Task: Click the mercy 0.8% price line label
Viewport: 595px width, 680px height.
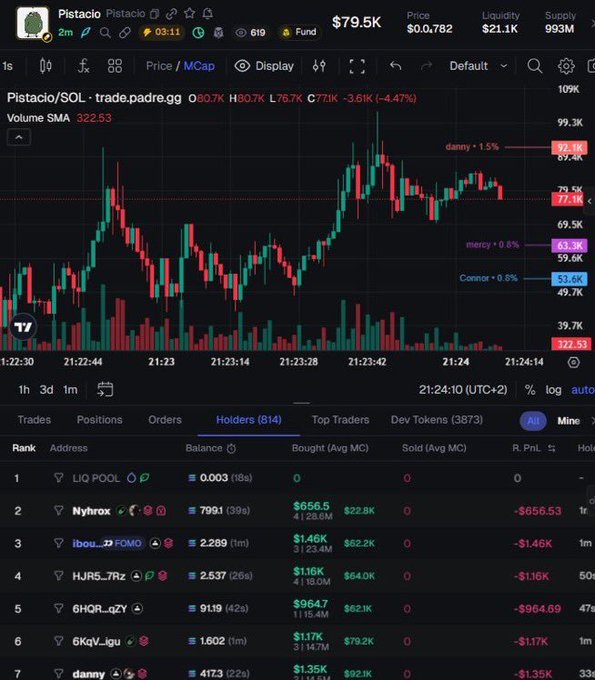Action: coord(492,245)
